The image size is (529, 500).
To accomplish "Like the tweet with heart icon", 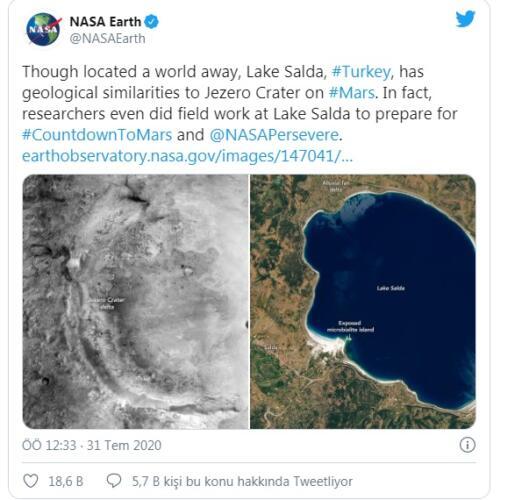I will tap(30, 481).
